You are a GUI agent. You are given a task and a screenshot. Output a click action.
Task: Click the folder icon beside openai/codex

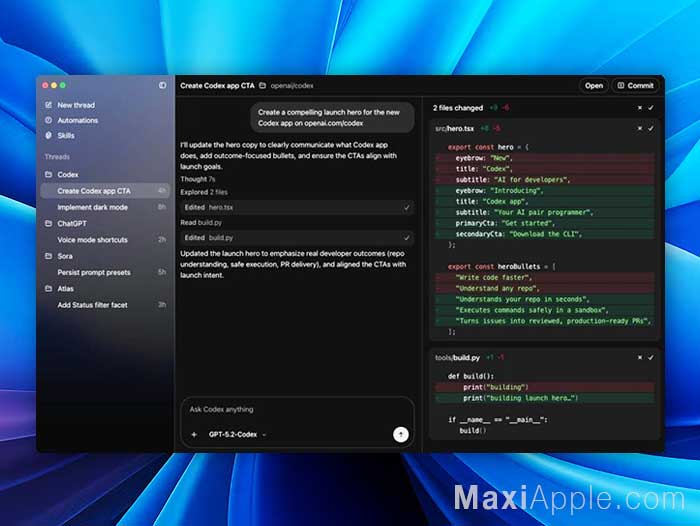262,85
